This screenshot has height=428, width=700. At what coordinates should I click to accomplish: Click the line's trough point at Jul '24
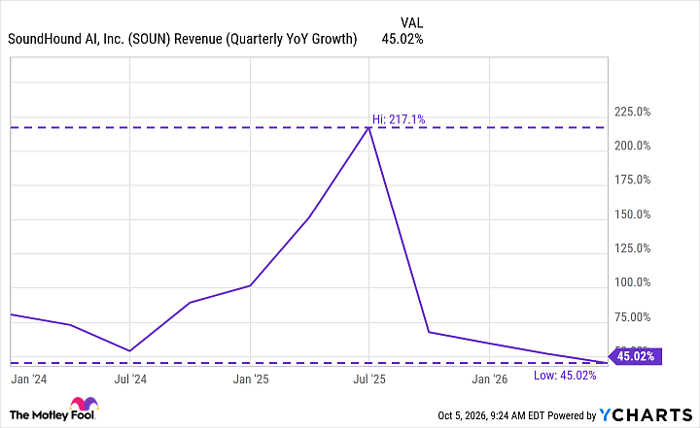click(129, 351)
